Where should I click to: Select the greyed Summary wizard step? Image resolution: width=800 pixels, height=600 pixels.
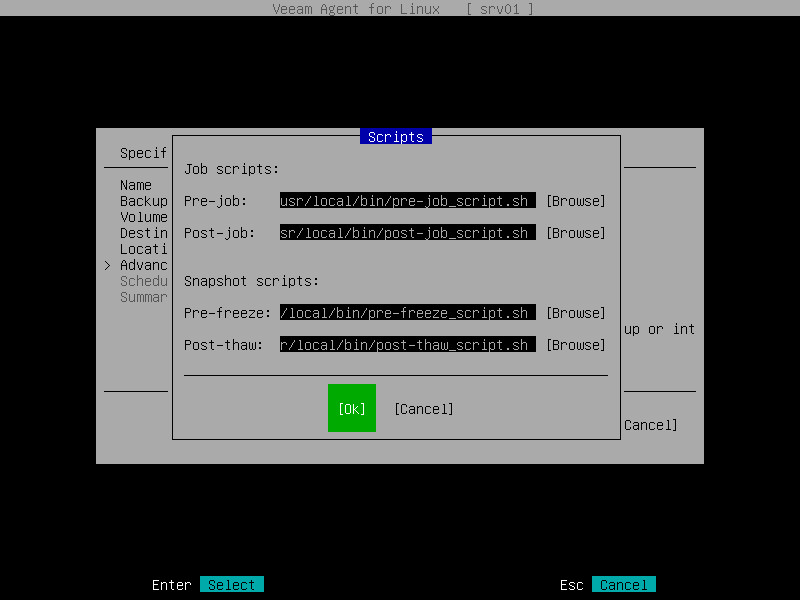[144, 297]
